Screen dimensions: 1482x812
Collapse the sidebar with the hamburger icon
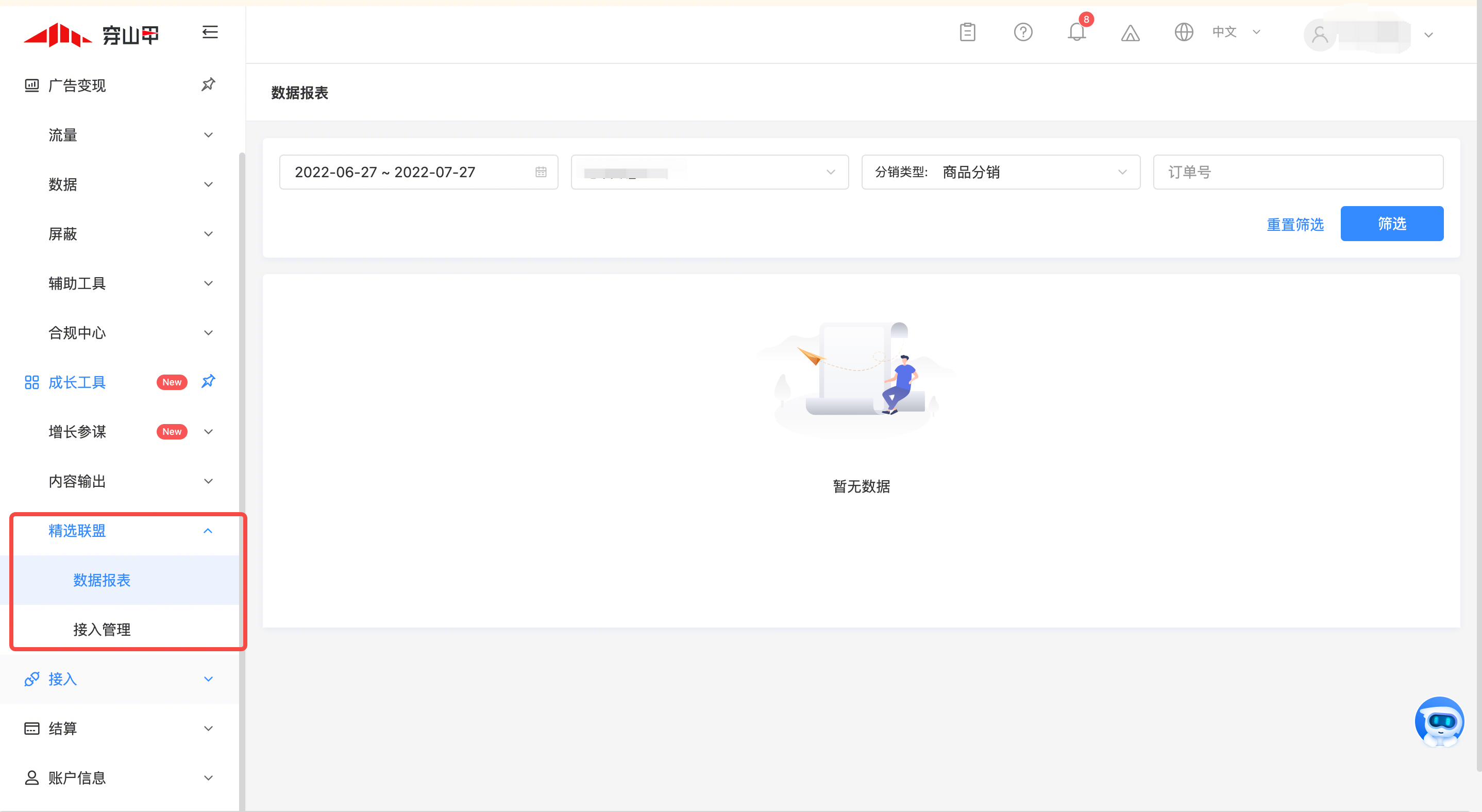coord(210,32)
